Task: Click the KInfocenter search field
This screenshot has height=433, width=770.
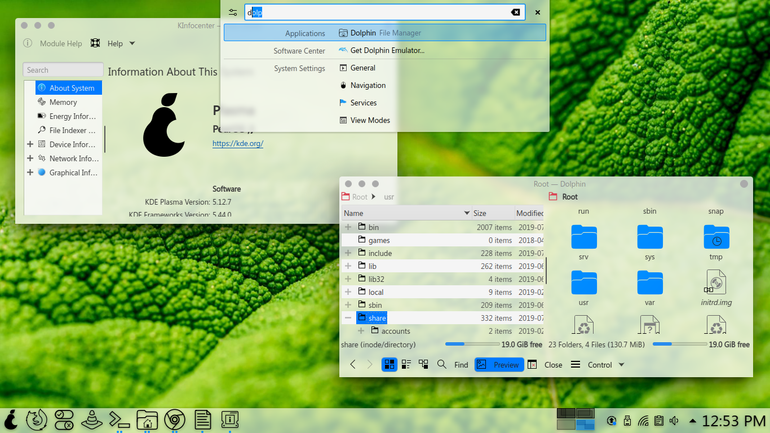Action: click(x=63, y=70)
